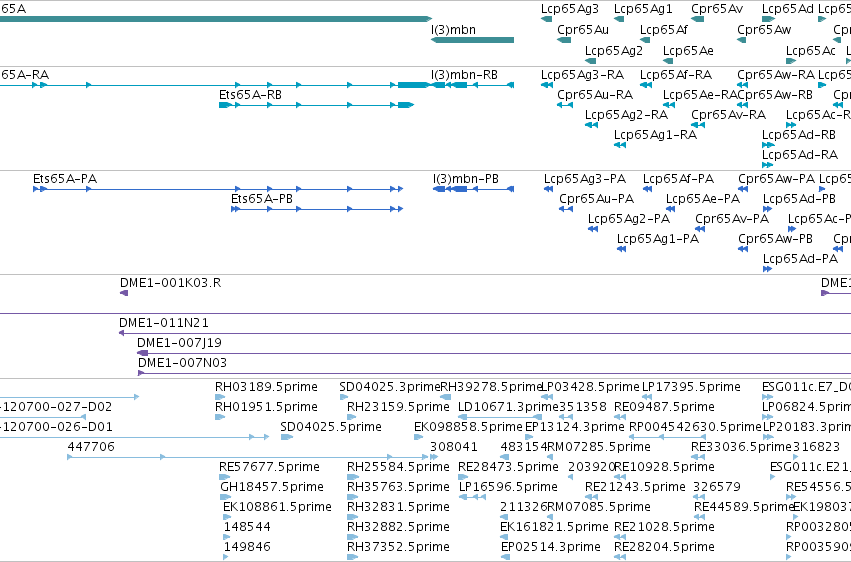Click the RH32882.5prime EST label

point(398,528)
